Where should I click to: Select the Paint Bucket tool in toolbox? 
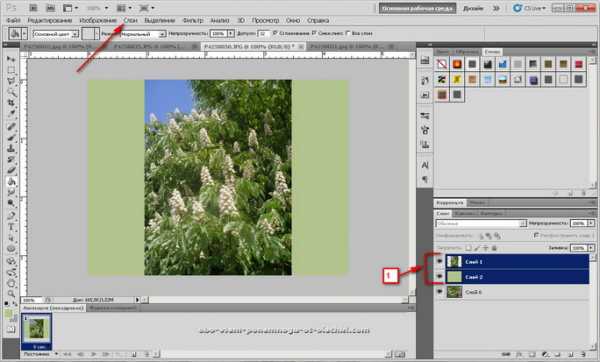point(11,181)
